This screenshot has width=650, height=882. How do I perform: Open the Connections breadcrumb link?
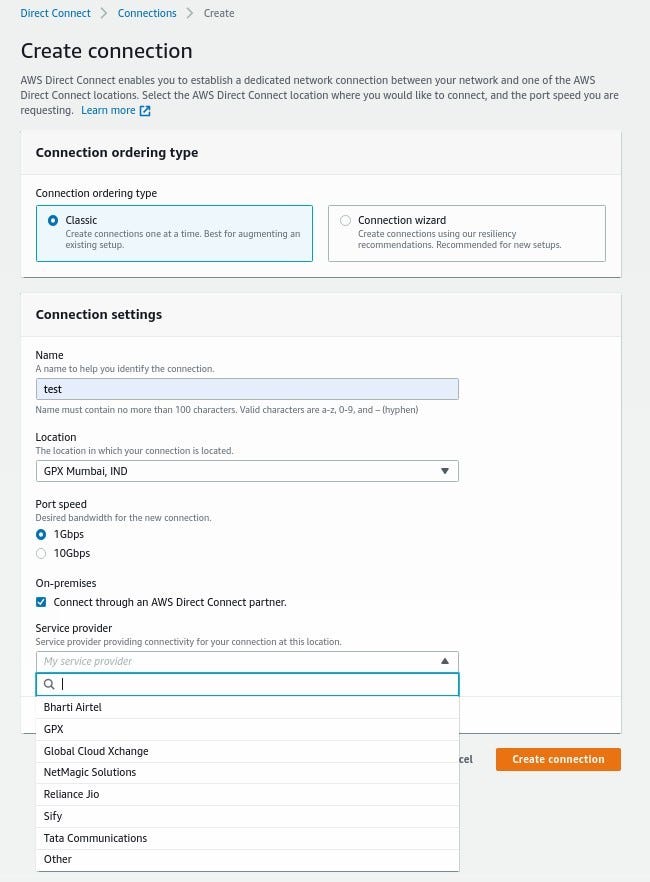point(147,13)
